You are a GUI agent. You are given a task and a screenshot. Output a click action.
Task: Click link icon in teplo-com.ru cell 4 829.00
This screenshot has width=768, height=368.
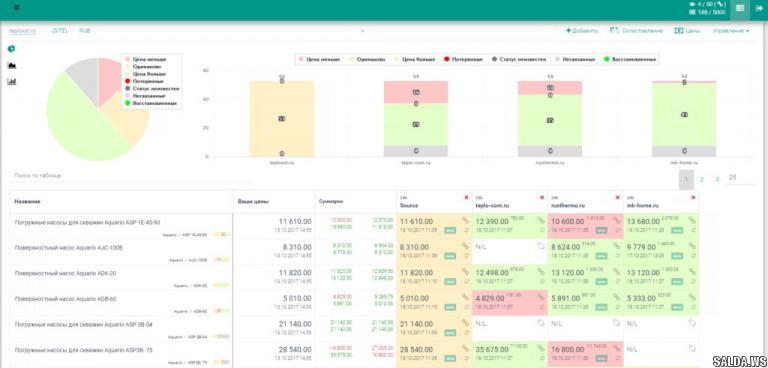tap(541, 297)
